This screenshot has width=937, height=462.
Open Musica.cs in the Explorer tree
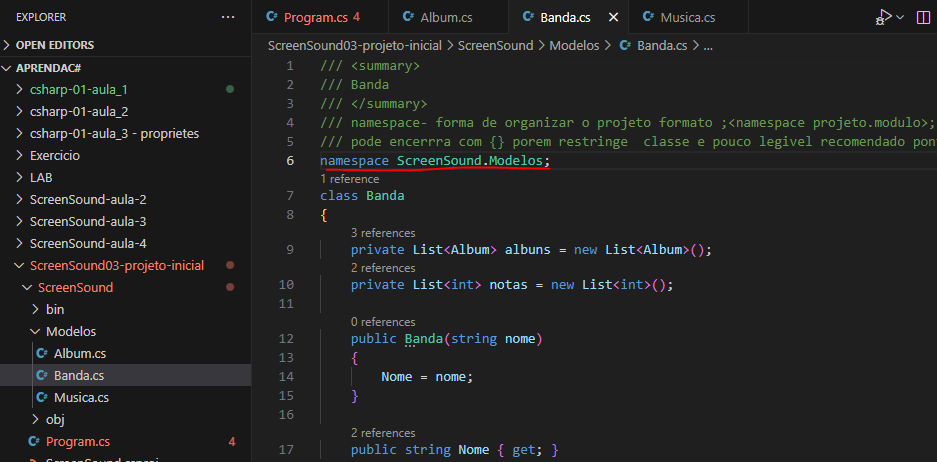81,397
